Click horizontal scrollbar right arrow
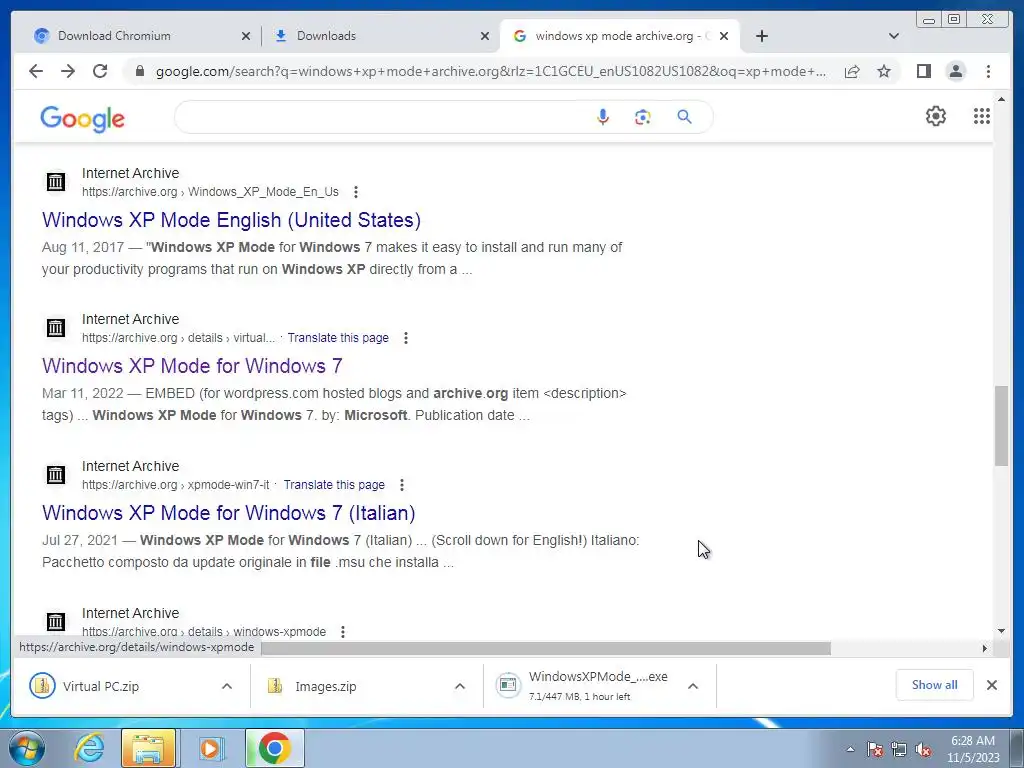Screen dimensions: 1024x768 pyautogui.click(x=985, y=648)
